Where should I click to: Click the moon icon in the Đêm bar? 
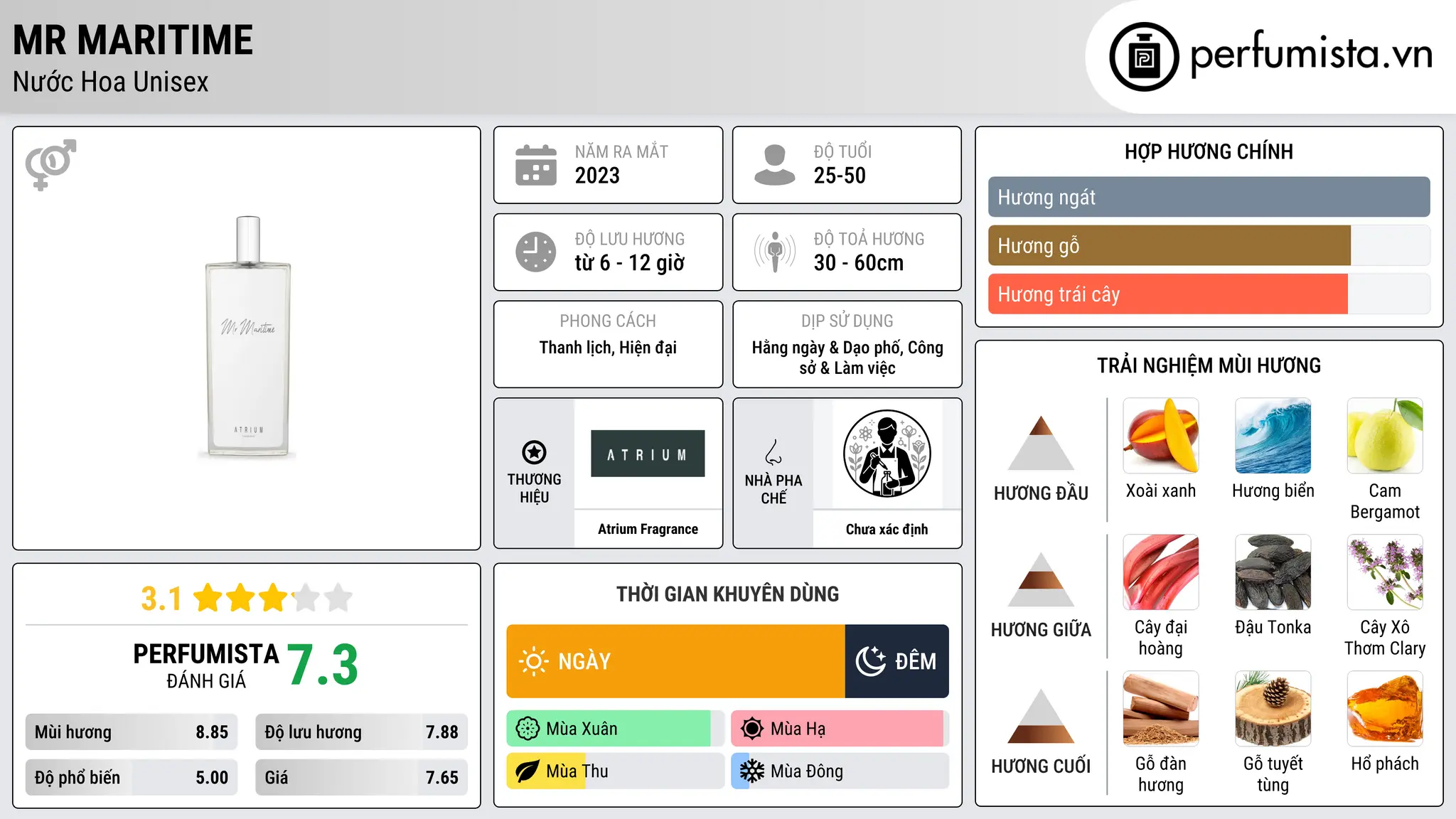pyautogui.click(x=871, y=661)
